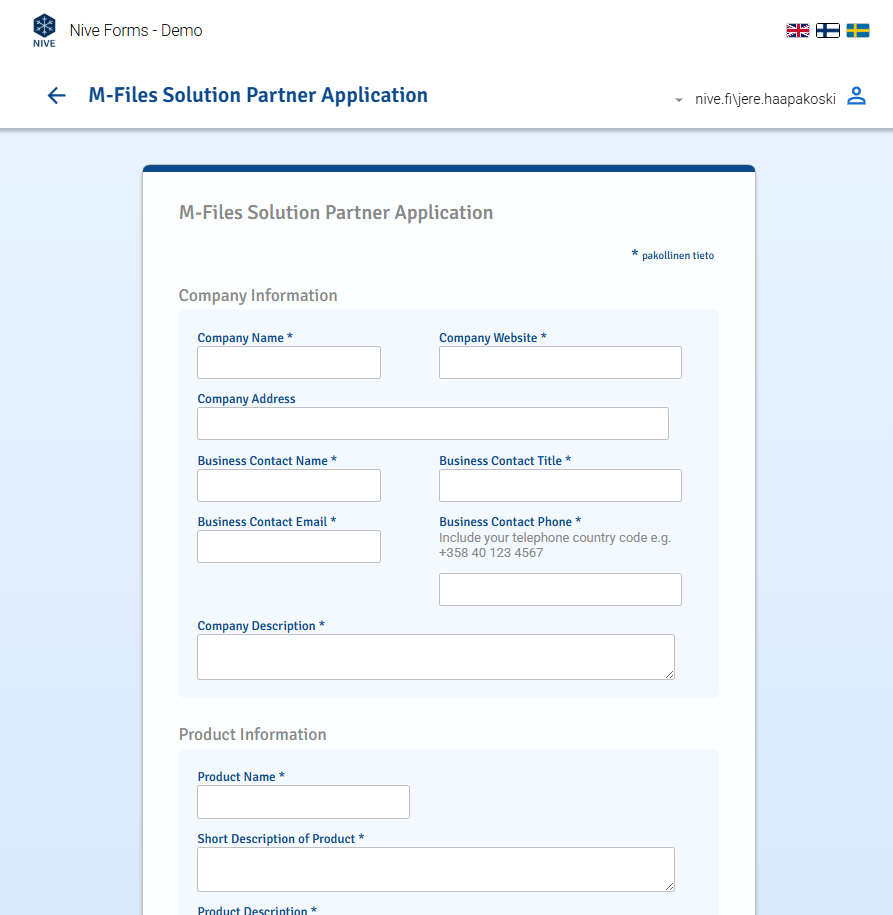Click the nive.fi\jere.haapakoski username
The height and width of the screenshot is (915, 893).
click(x=765, y=99)
